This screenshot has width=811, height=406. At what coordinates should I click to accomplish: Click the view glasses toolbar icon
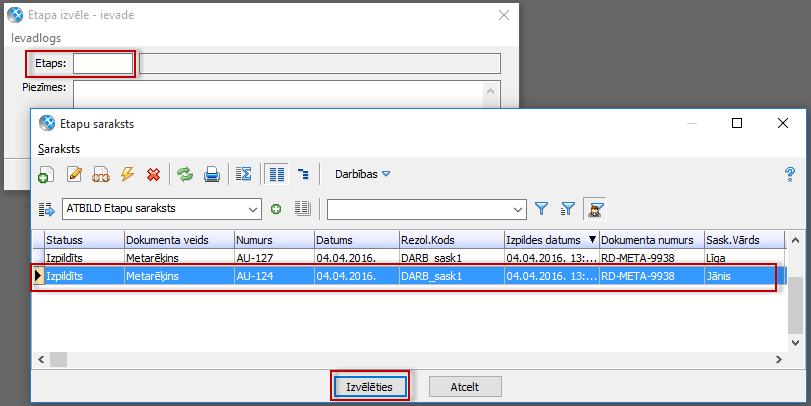tap(101, 174)
